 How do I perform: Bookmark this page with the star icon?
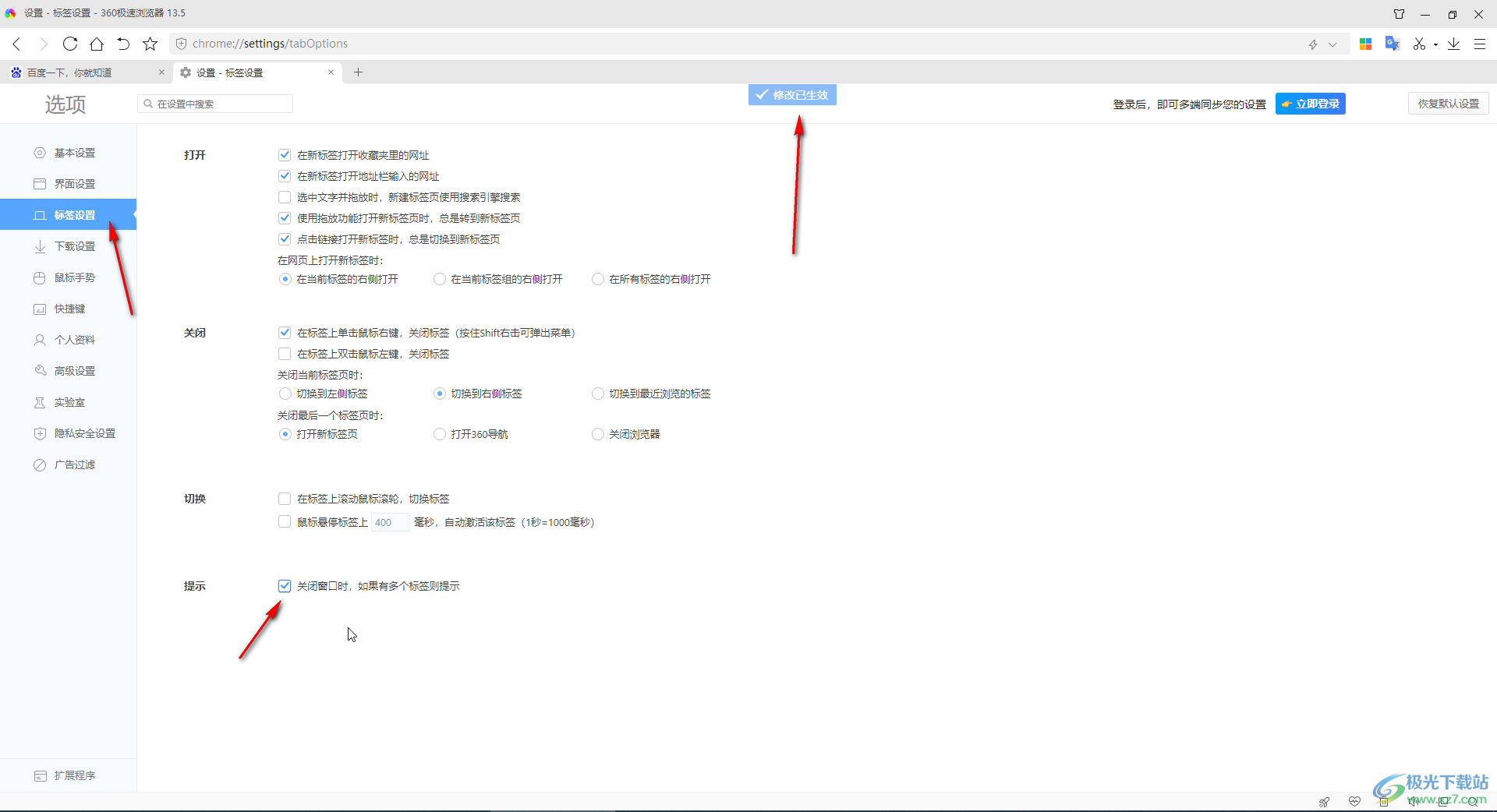150,44
